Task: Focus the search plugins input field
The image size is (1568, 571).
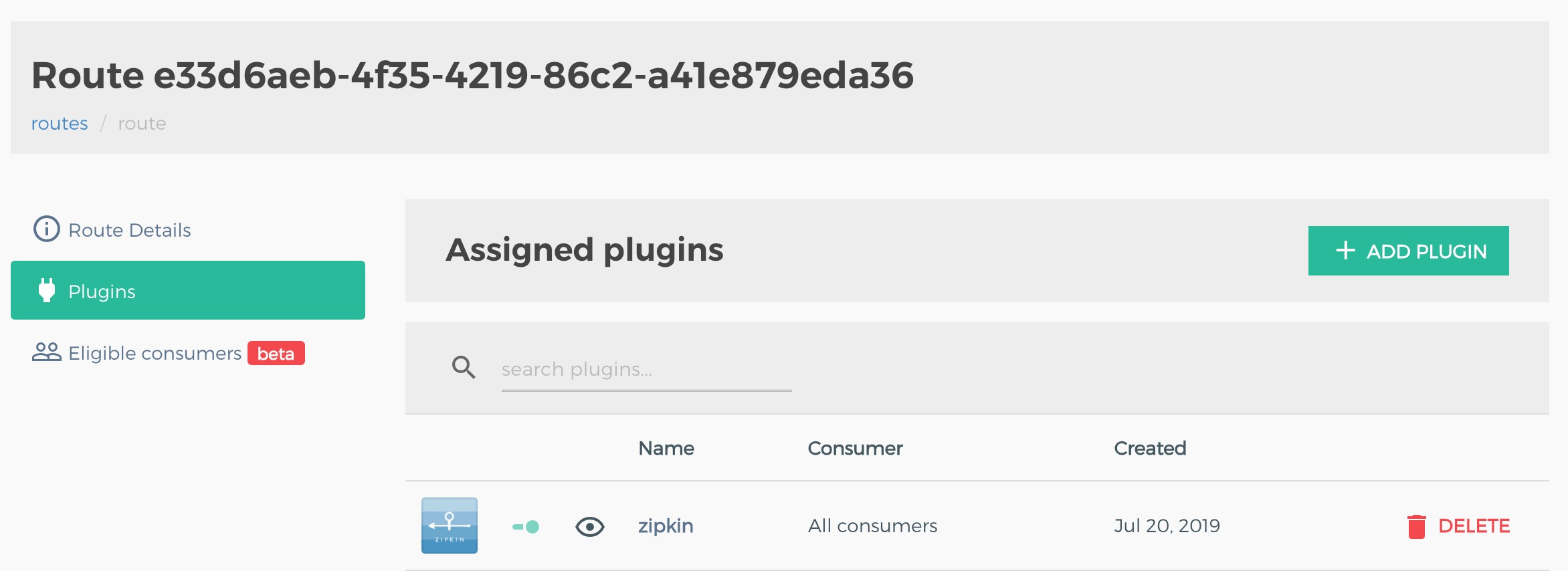Action: pos(646,370)
